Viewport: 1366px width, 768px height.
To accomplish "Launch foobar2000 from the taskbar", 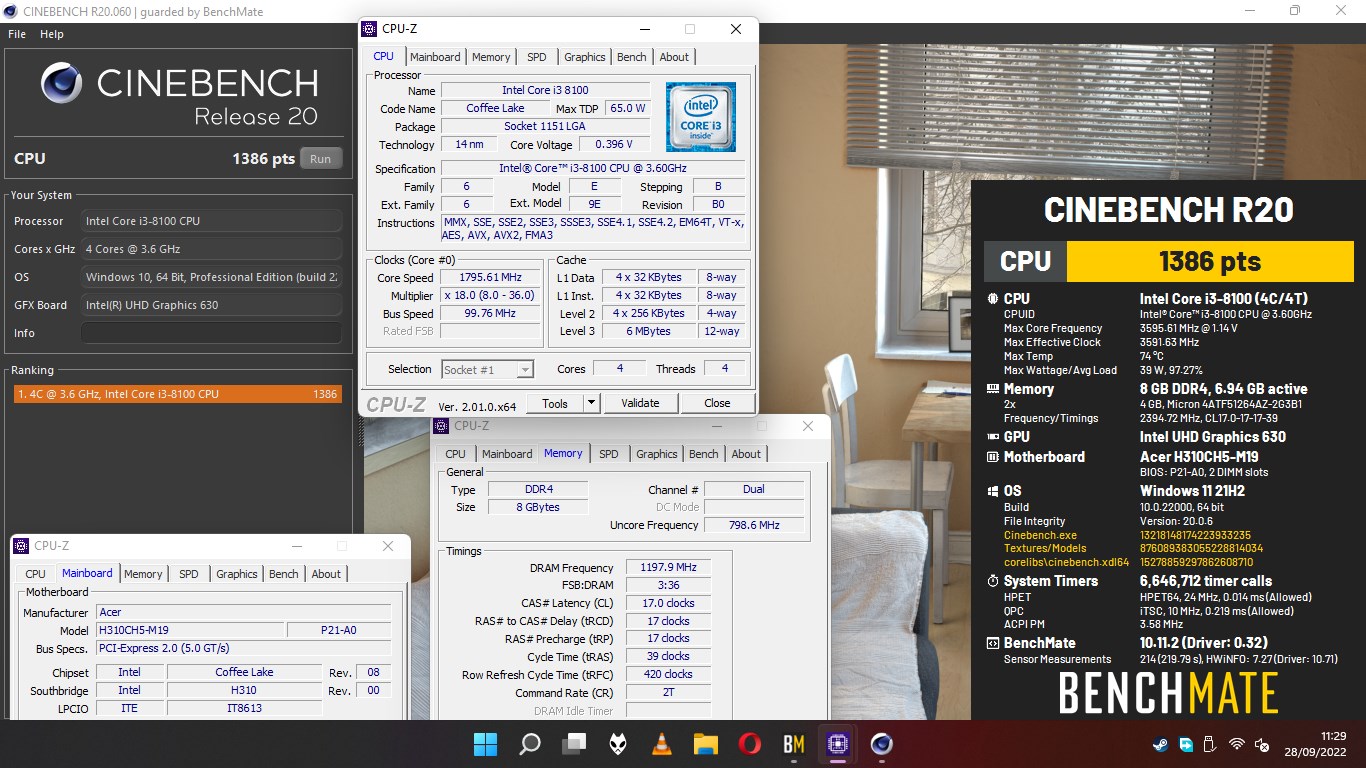I will (x=618, y=744).
